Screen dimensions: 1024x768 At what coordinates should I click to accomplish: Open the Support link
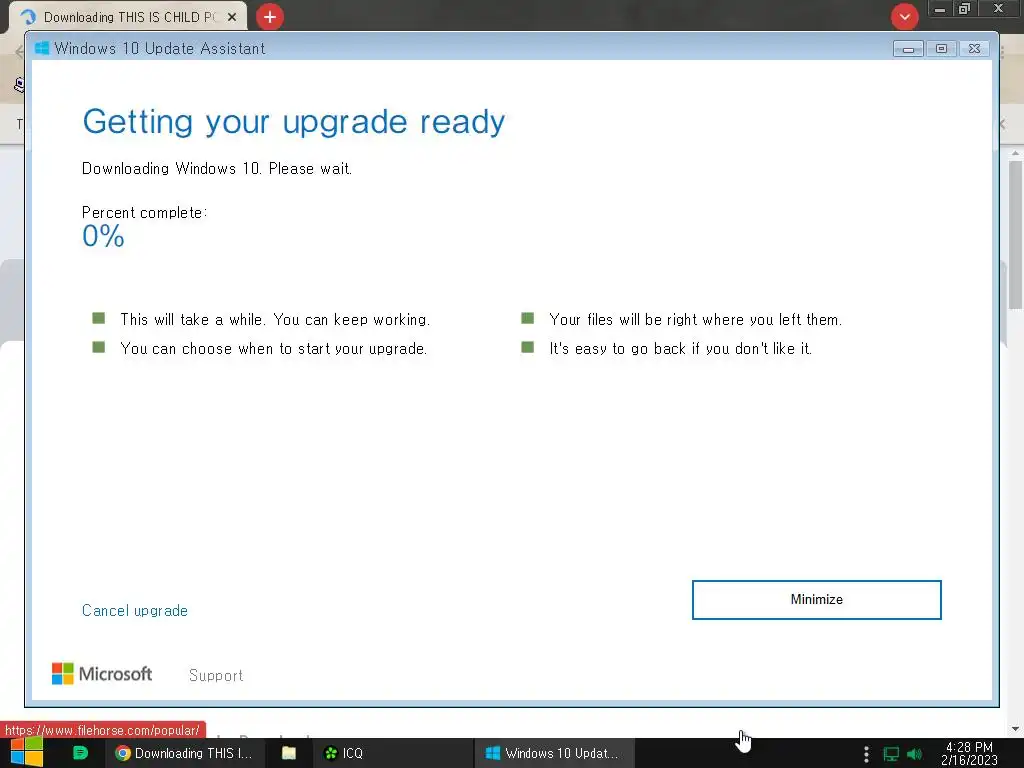click(x=216, y=675)
